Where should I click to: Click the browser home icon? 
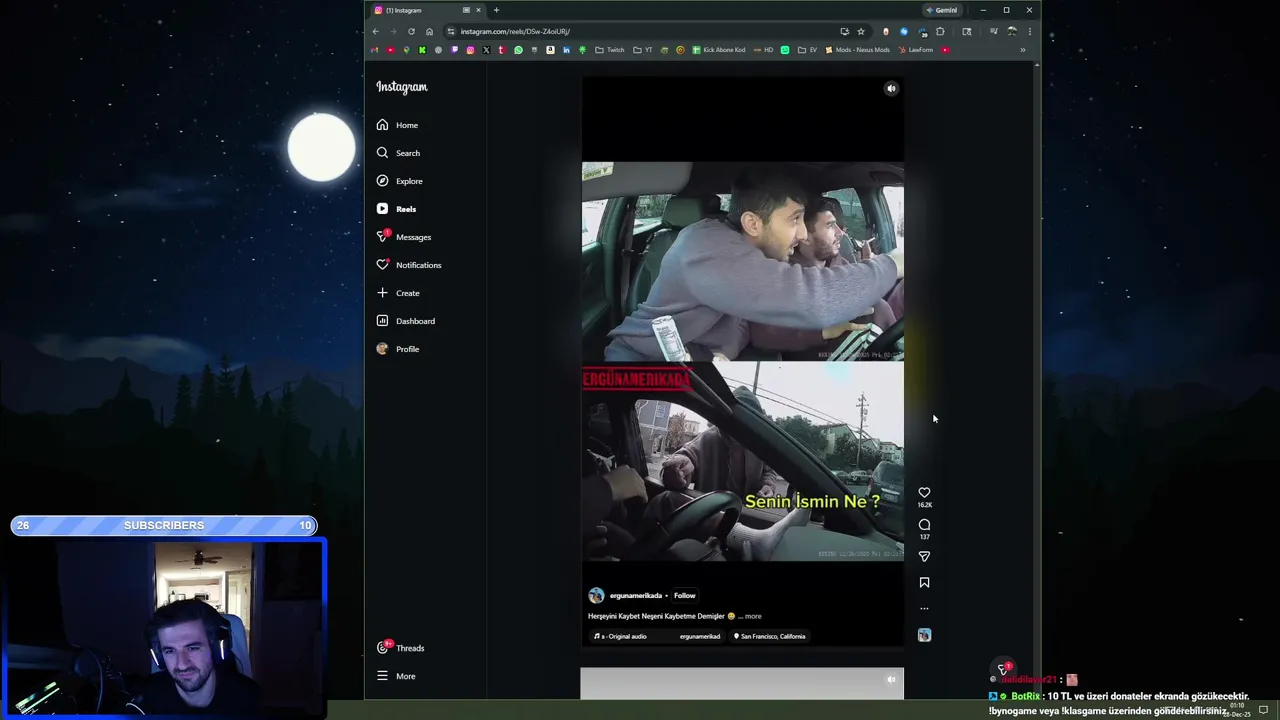430,31
